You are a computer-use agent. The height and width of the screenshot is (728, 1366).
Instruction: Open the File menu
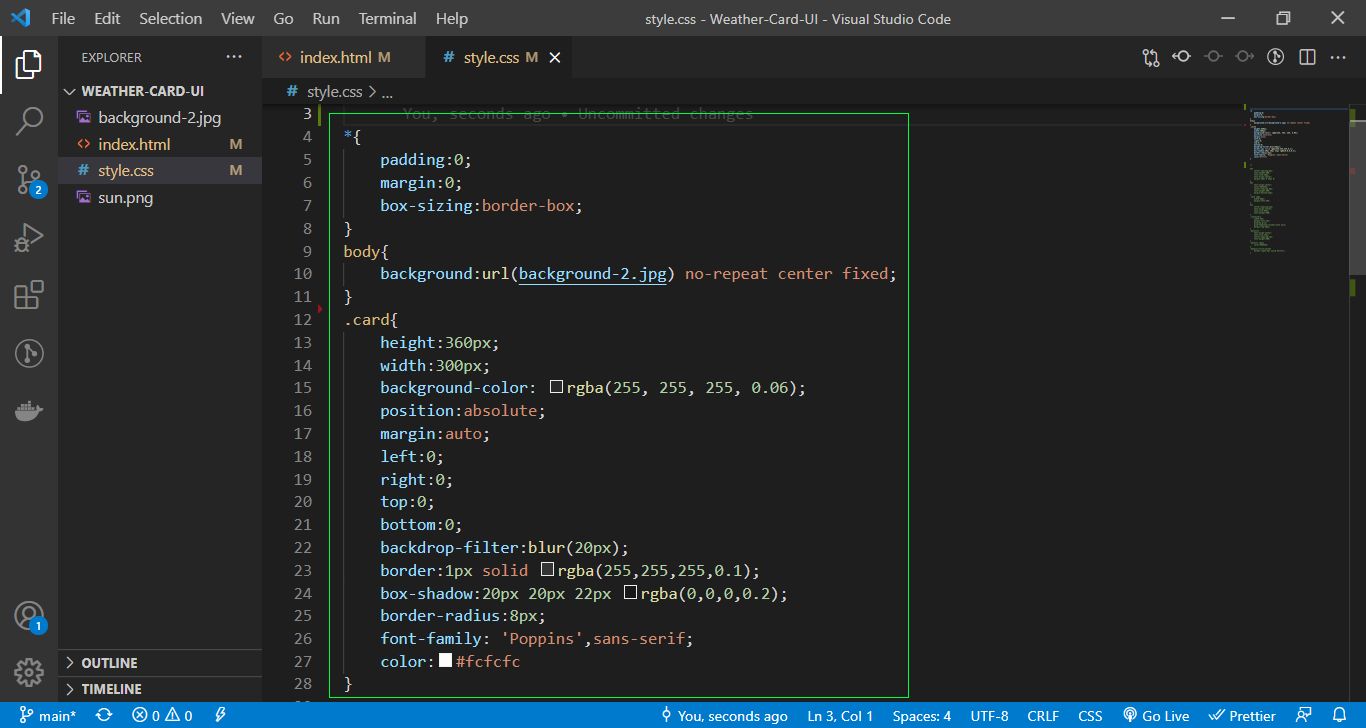click(x=63, y=18)
